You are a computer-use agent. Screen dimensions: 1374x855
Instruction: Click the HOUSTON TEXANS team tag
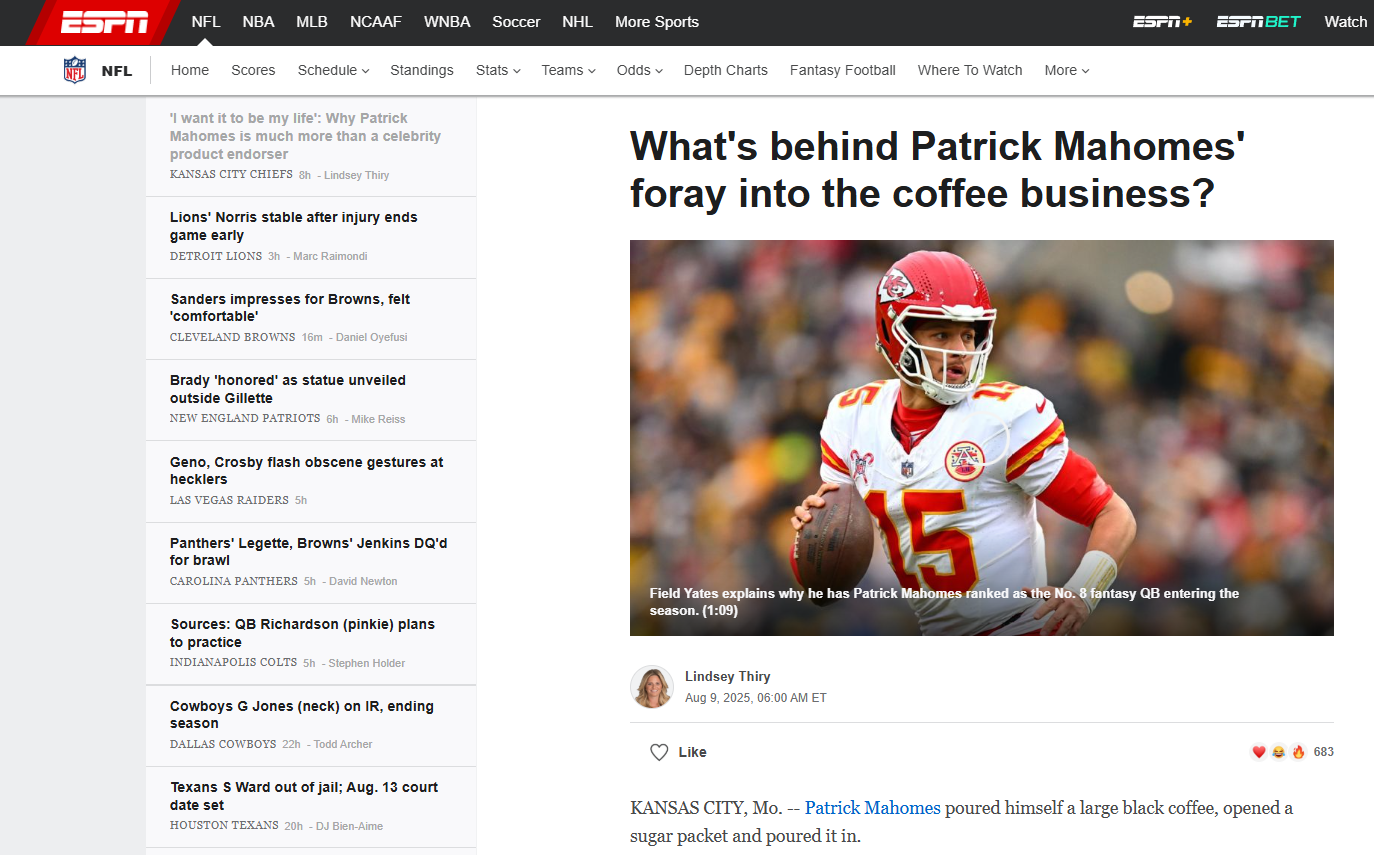[x=224, y=826]
